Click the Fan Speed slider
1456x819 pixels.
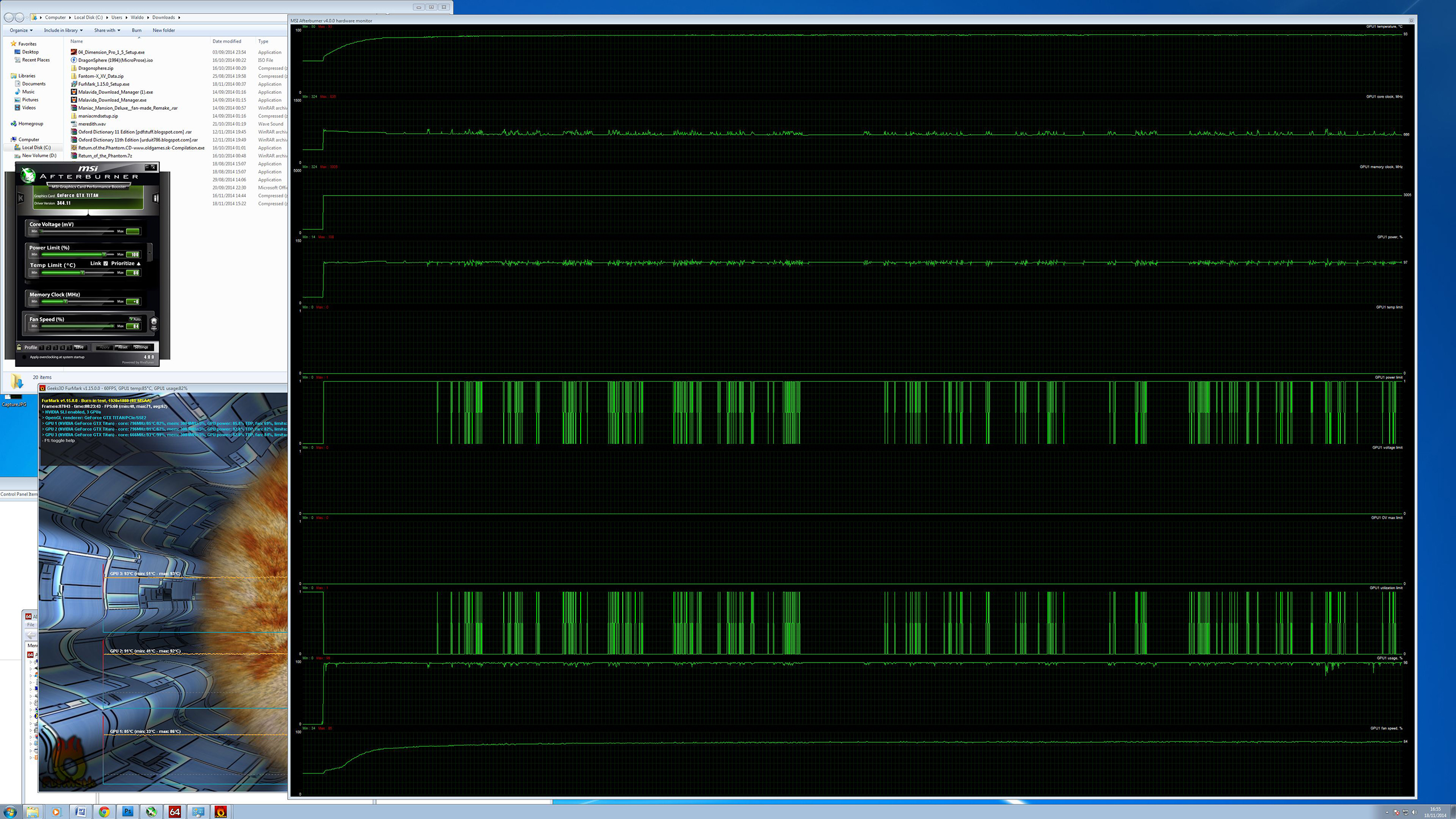[78, 326]
